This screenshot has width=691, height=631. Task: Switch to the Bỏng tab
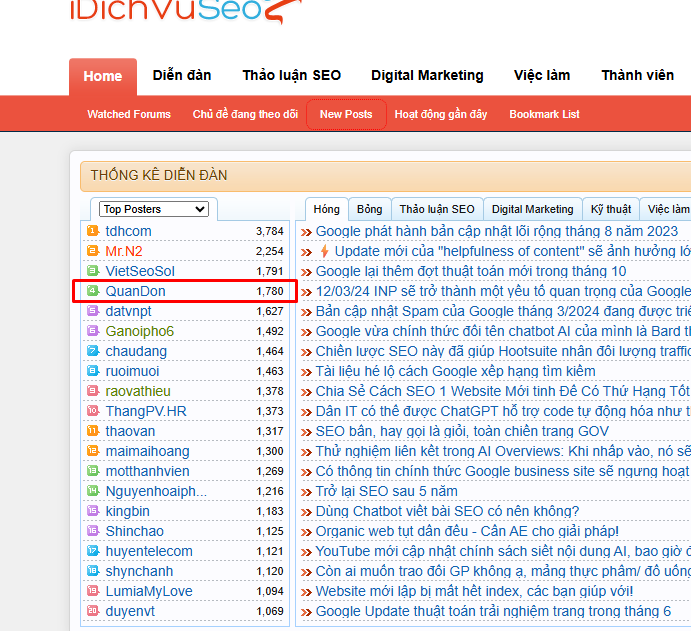pyautogui.click(x=369, y=209)
